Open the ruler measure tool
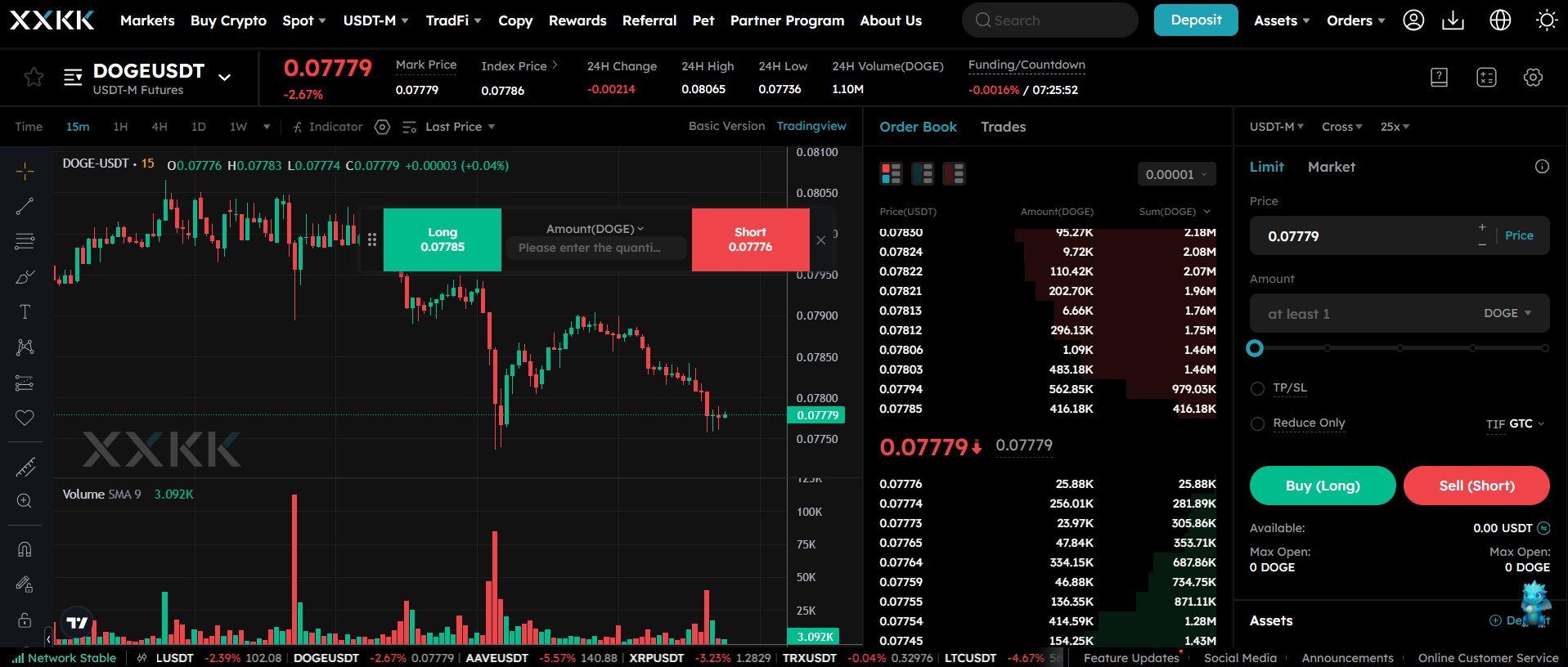 coord(25,467)
